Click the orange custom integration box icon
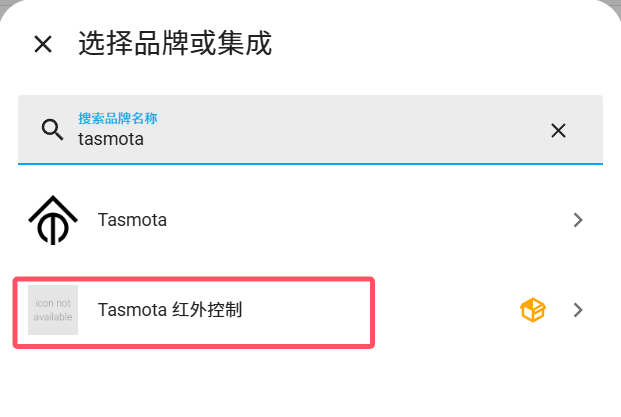The height and width of the screenshot is (417, 621). click(x=533, y=310)
